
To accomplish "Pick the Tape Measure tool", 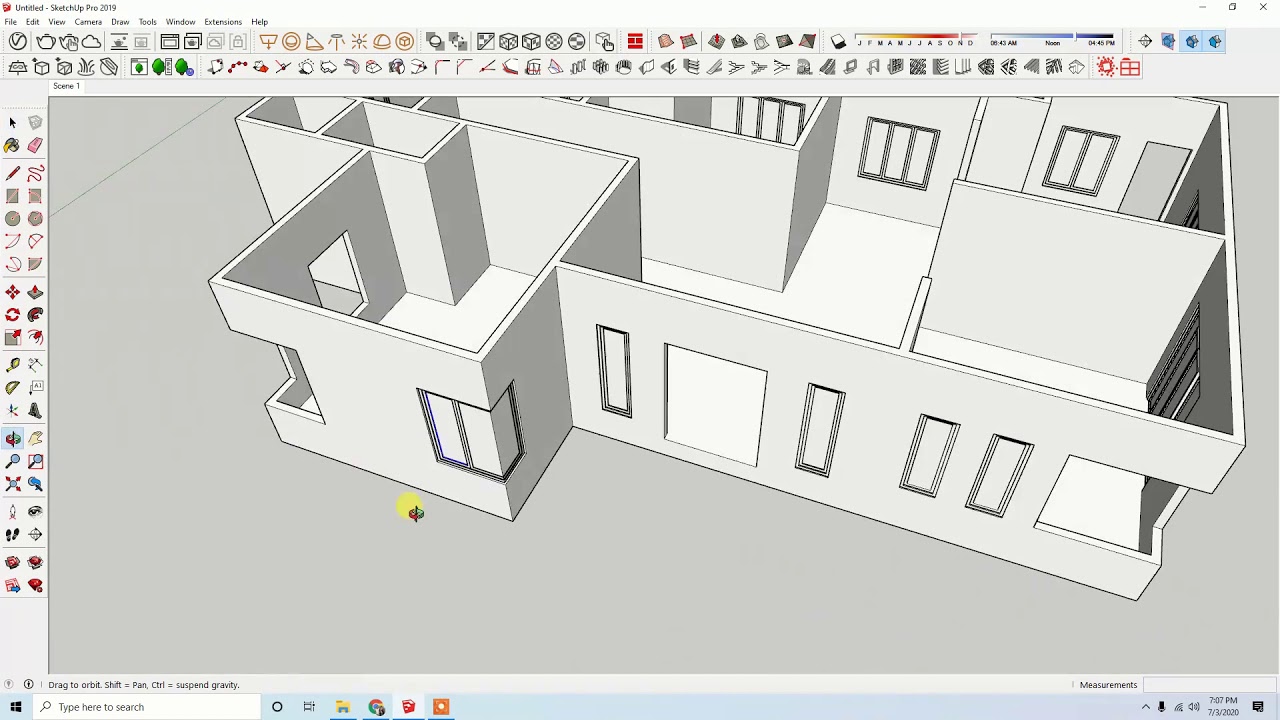I will click(13, 365).
